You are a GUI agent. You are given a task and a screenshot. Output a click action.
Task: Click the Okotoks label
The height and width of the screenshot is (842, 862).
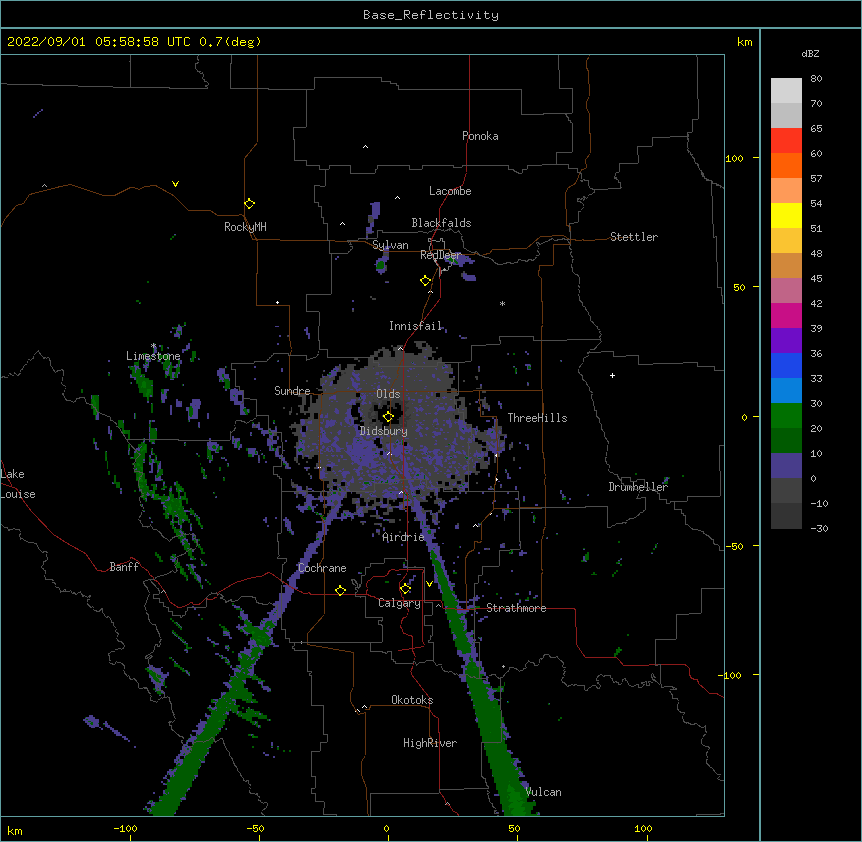pos(412,700)
